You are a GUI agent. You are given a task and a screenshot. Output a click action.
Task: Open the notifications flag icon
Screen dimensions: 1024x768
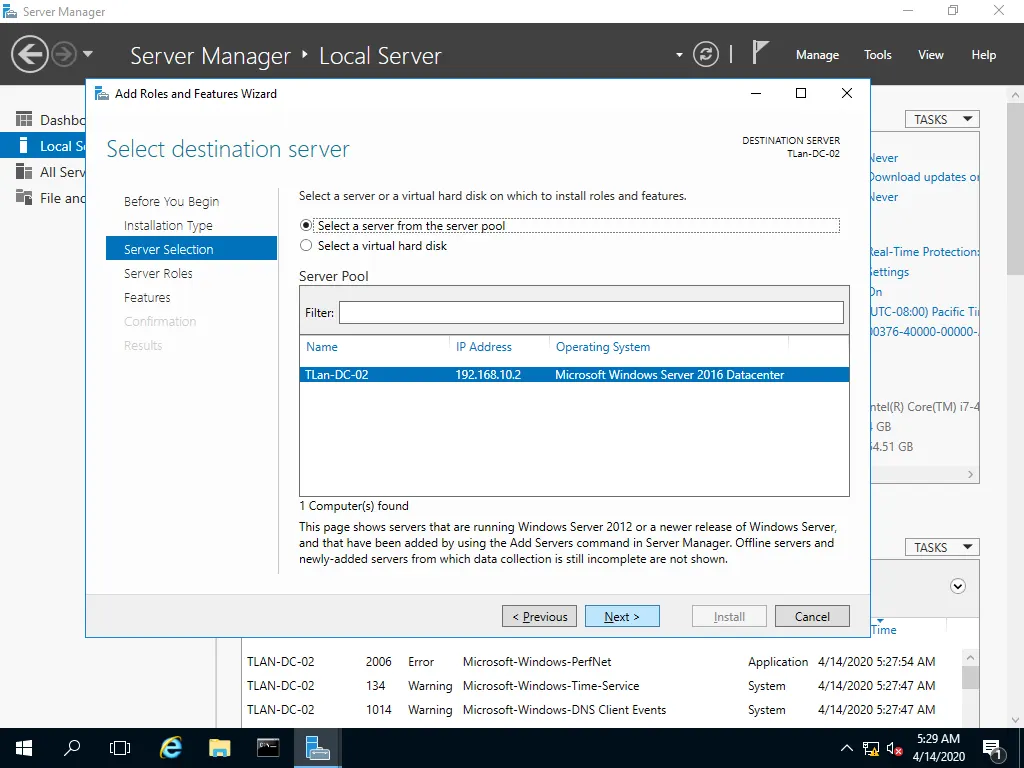point(758,52)
